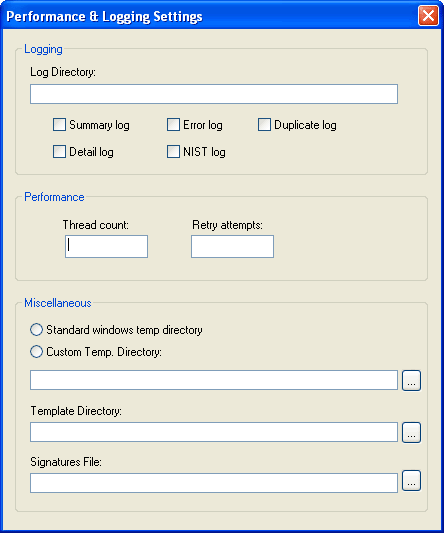Image resolution: width=444 pixels, height=533 pixels.
Task: Choose the Custom Temp. Directory radio option
Action: (x=36, y=351)
